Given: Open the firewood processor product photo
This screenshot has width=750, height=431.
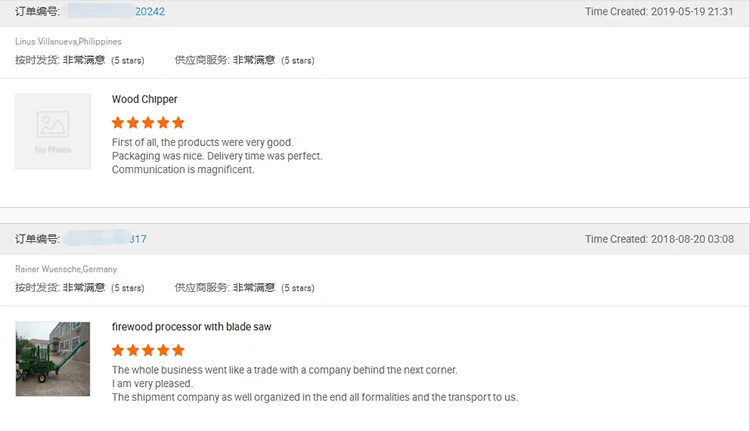Looking at the screenshot, I should tap(53, 358).
